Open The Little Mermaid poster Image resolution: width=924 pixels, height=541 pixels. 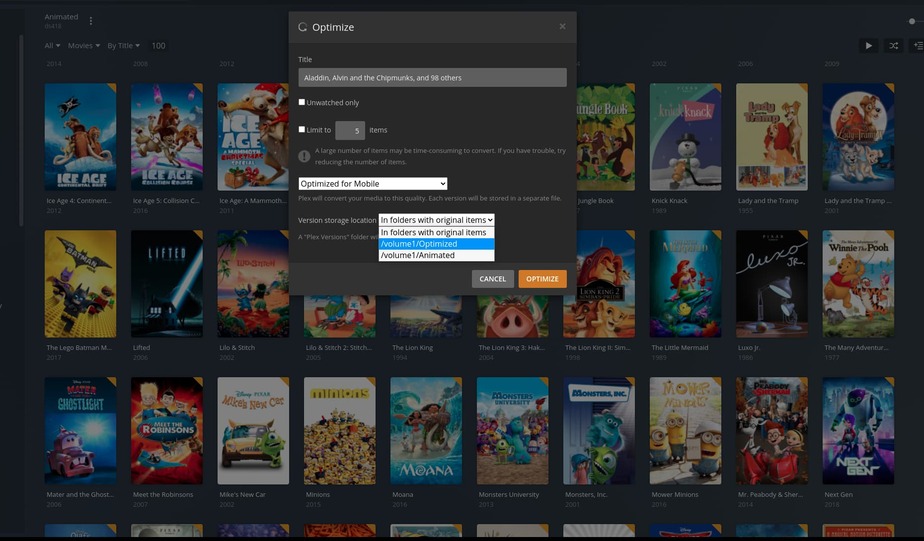[685, 284]
